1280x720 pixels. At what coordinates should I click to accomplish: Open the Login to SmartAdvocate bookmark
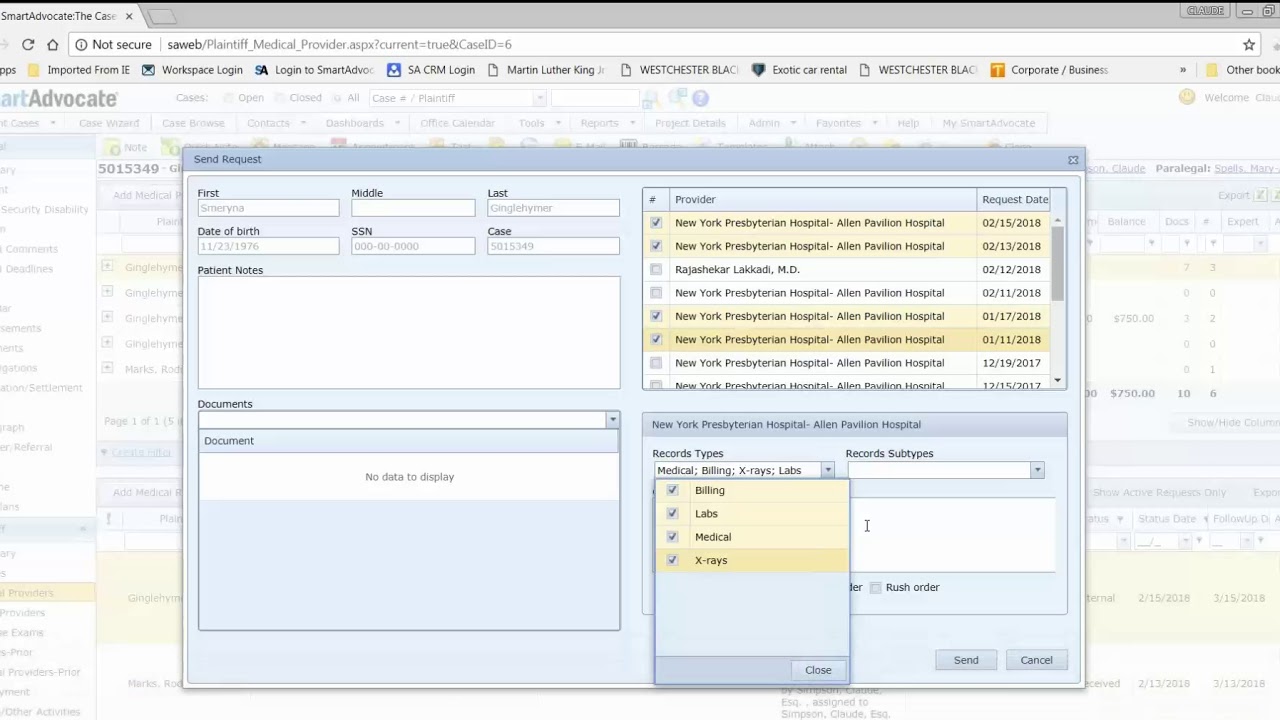[x=314, y=70]
